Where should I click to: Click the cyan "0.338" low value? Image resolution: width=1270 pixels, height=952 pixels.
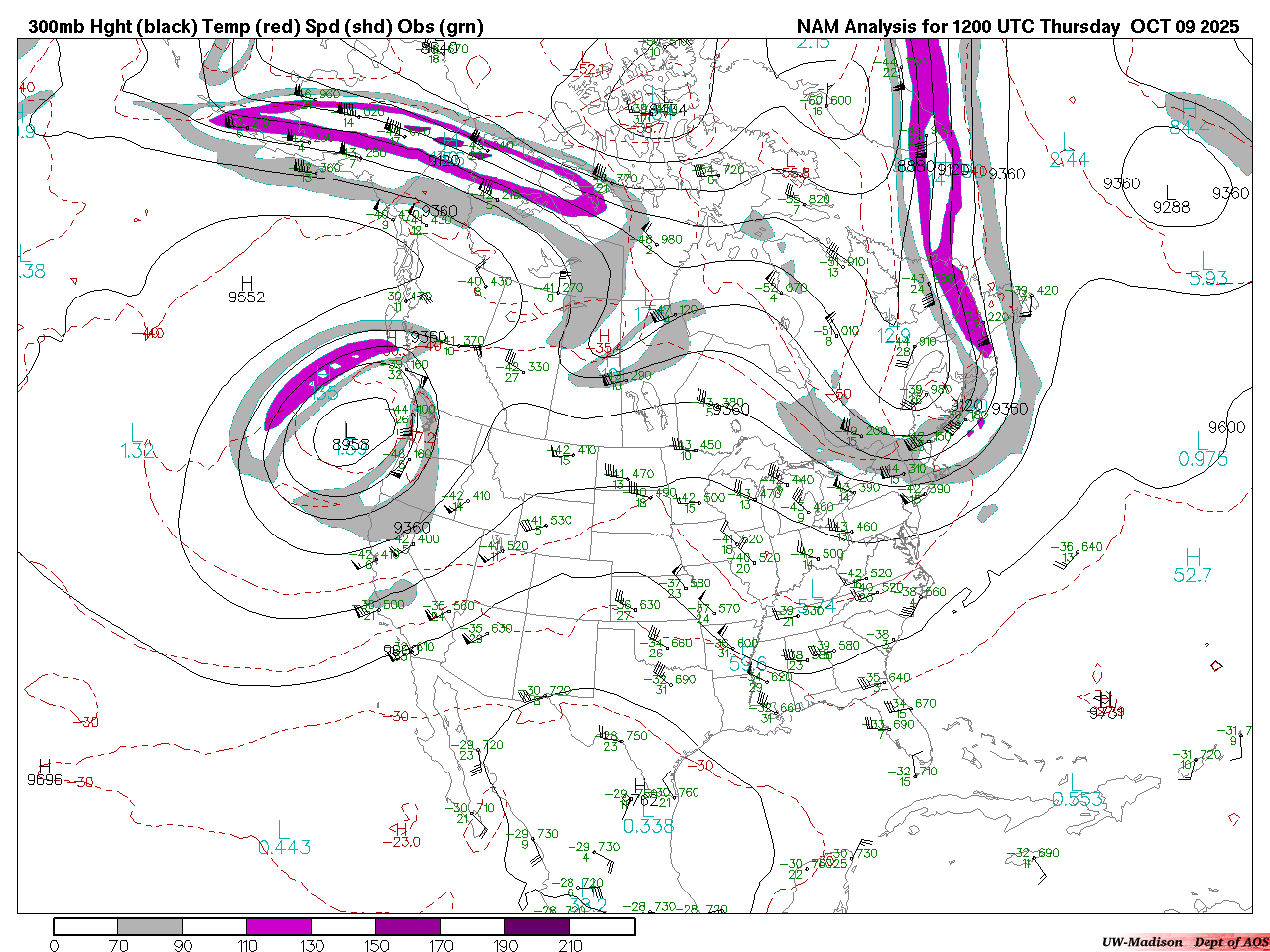(648, 826)
